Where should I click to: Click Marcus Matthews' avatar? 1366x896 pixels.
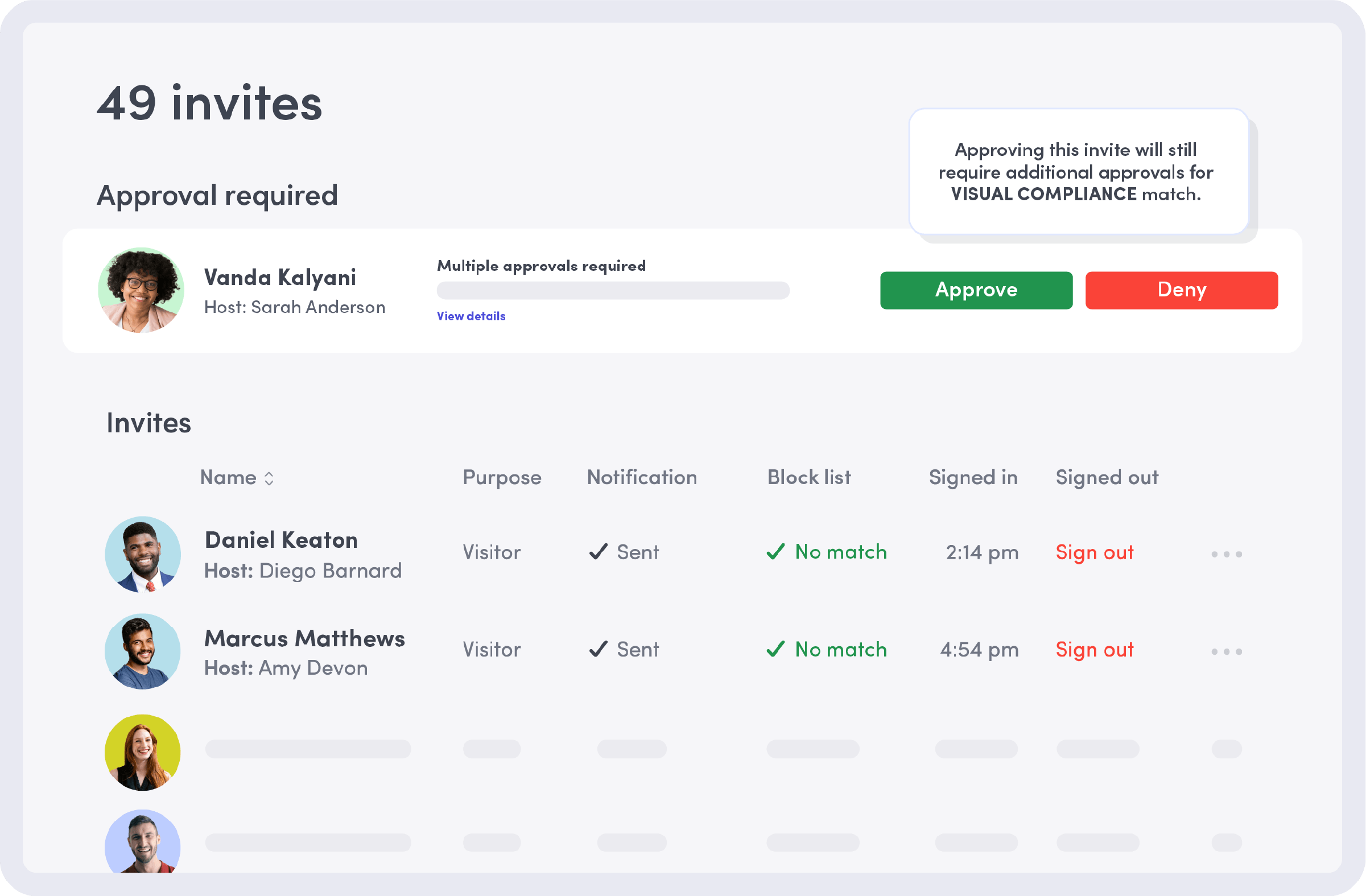point(143,651)
